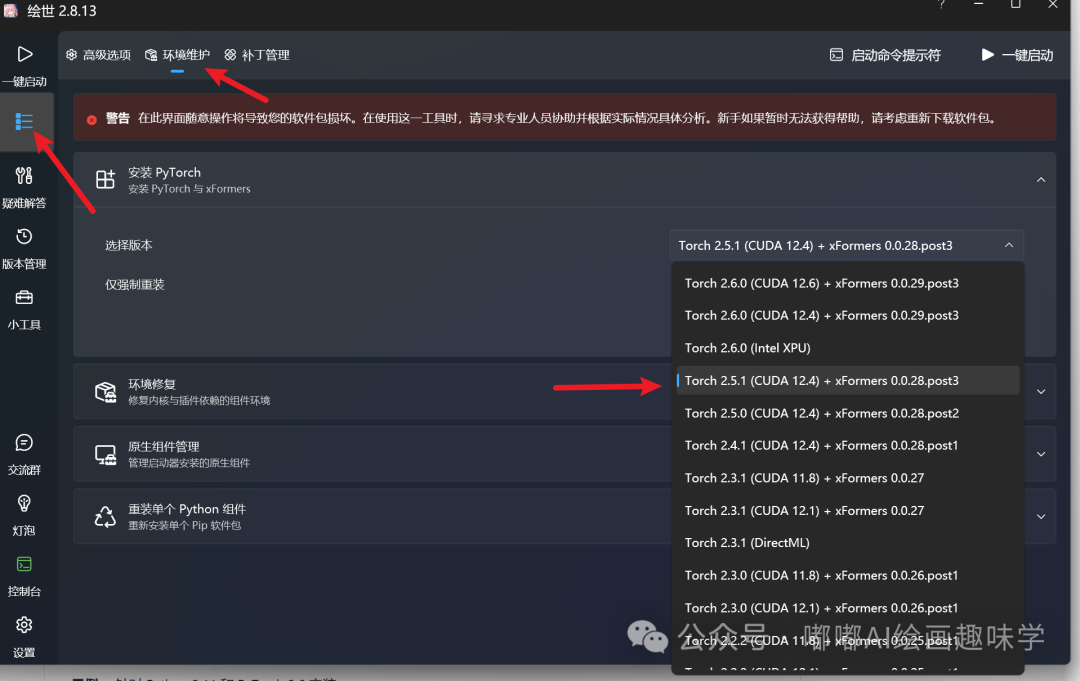Select Torch 2.3.1 (CUDA 12.1) + xFormers 0.0.27

[x=848, y=510]
